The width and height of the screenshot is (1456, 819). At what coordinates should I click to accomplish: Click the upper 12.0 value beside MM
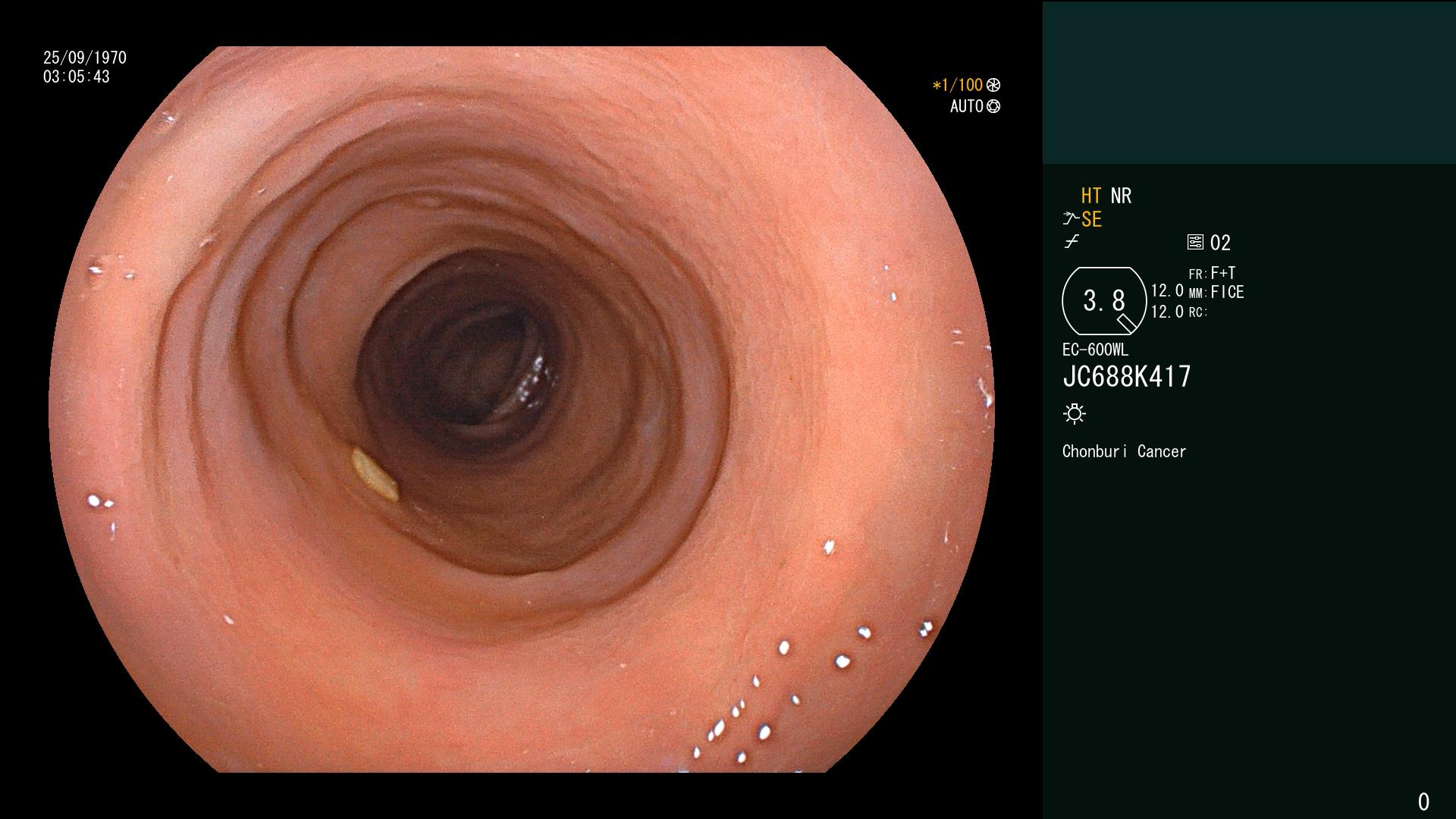[1167, 290]
